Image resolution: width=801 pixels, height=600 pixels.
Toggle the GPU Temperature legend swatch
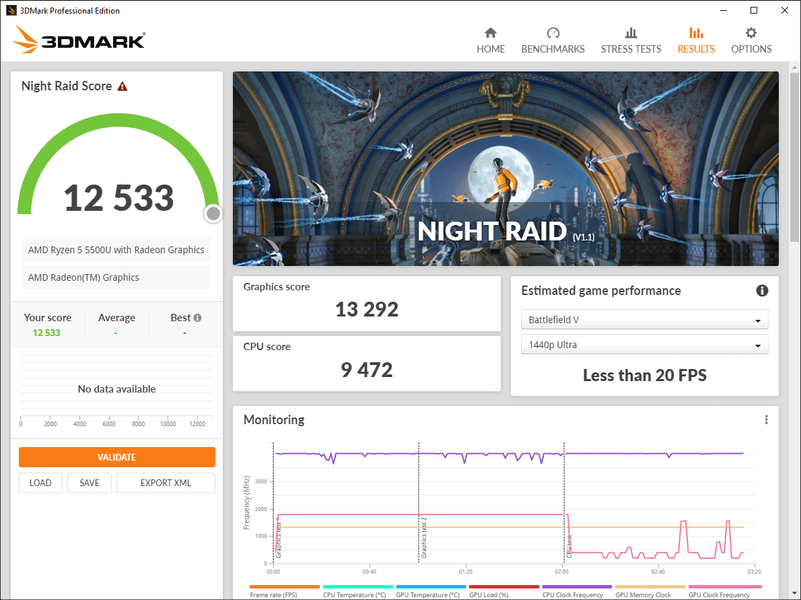[431, 587]
